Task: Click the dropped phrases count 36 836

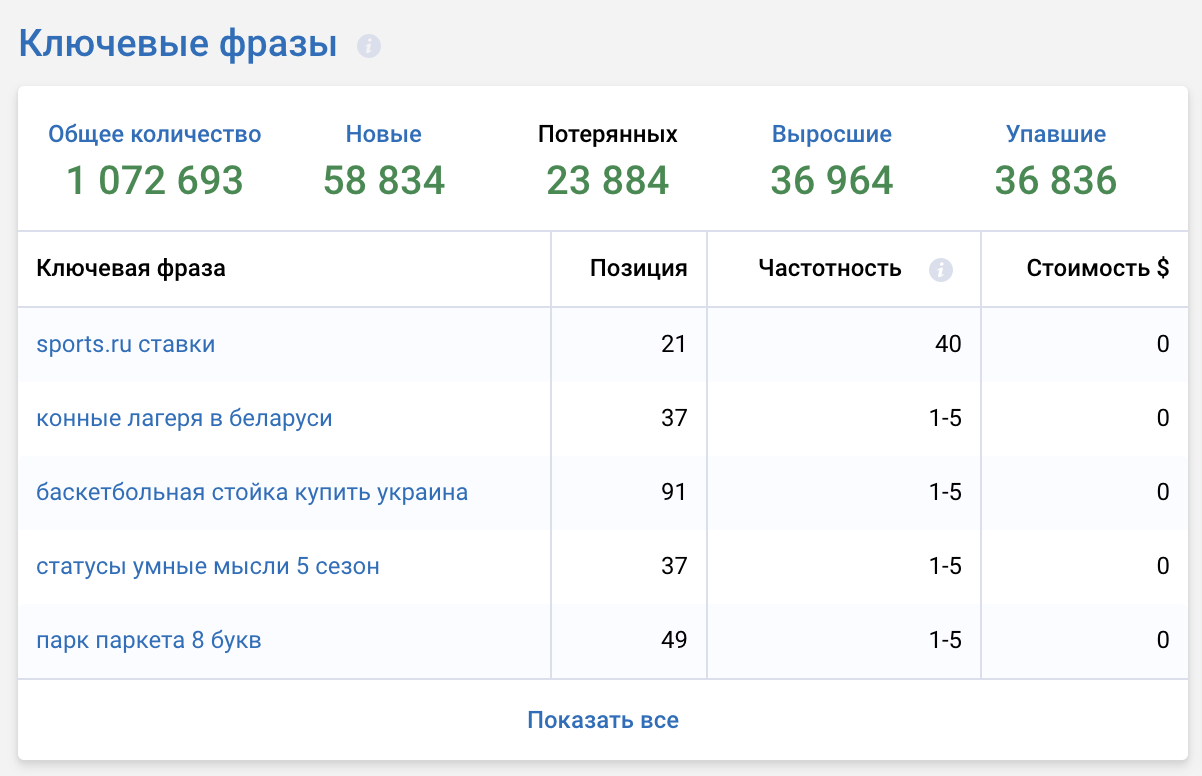Action: [1056, 181]
